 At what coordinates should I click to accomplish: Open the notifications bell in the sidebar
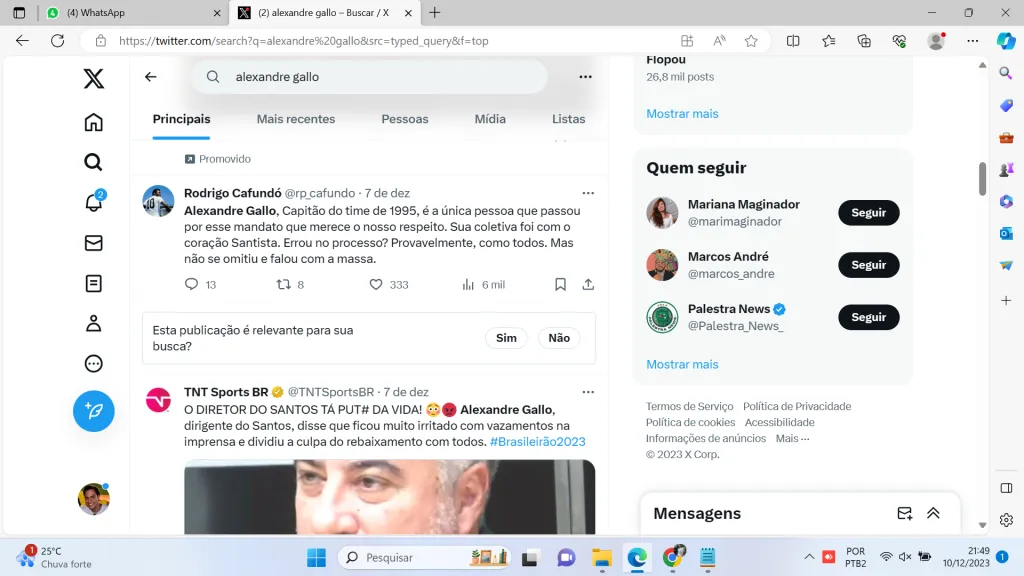click(93, 202)
